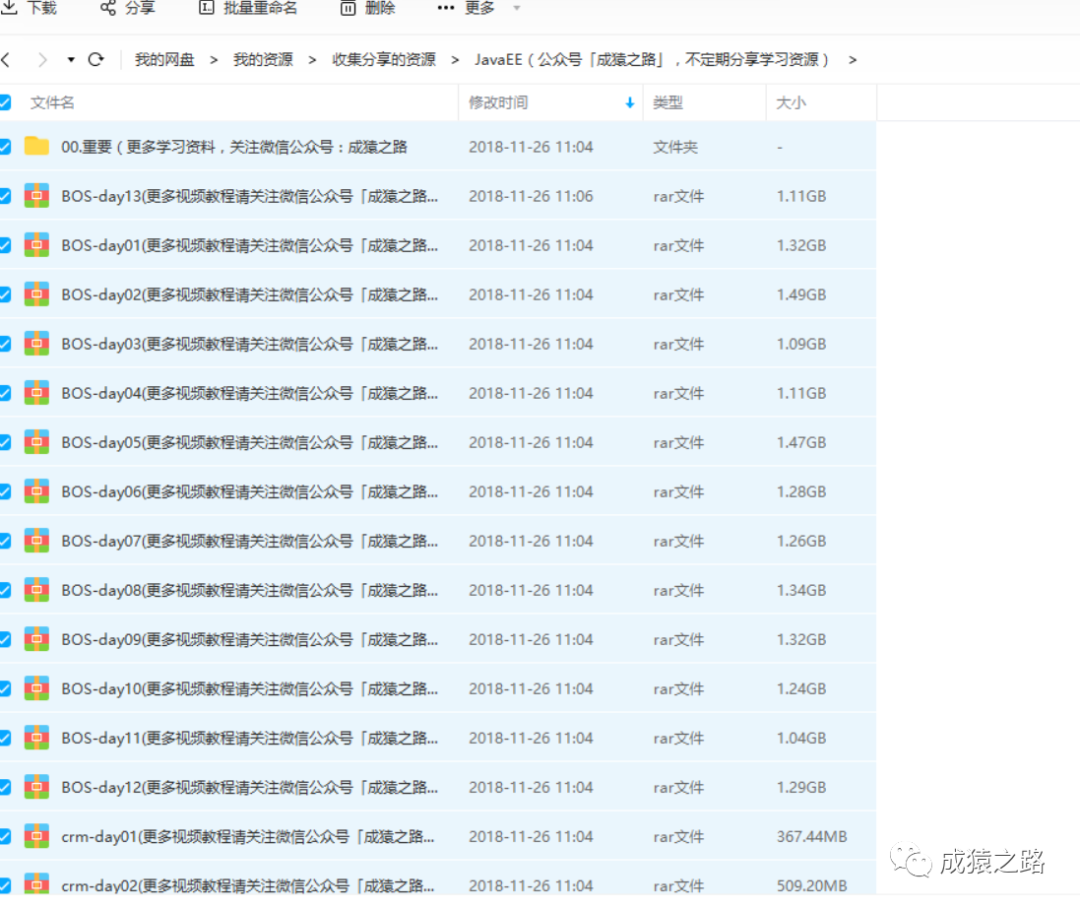This screenshot has height=909, width=1080.
Task: Sort by 文件名 column header
Action: pos(52,103)
